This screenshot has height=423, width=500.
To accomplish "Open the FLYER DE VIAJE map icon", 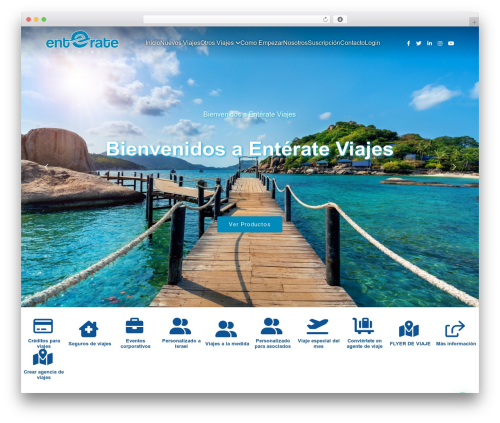I will pos(409,329).
